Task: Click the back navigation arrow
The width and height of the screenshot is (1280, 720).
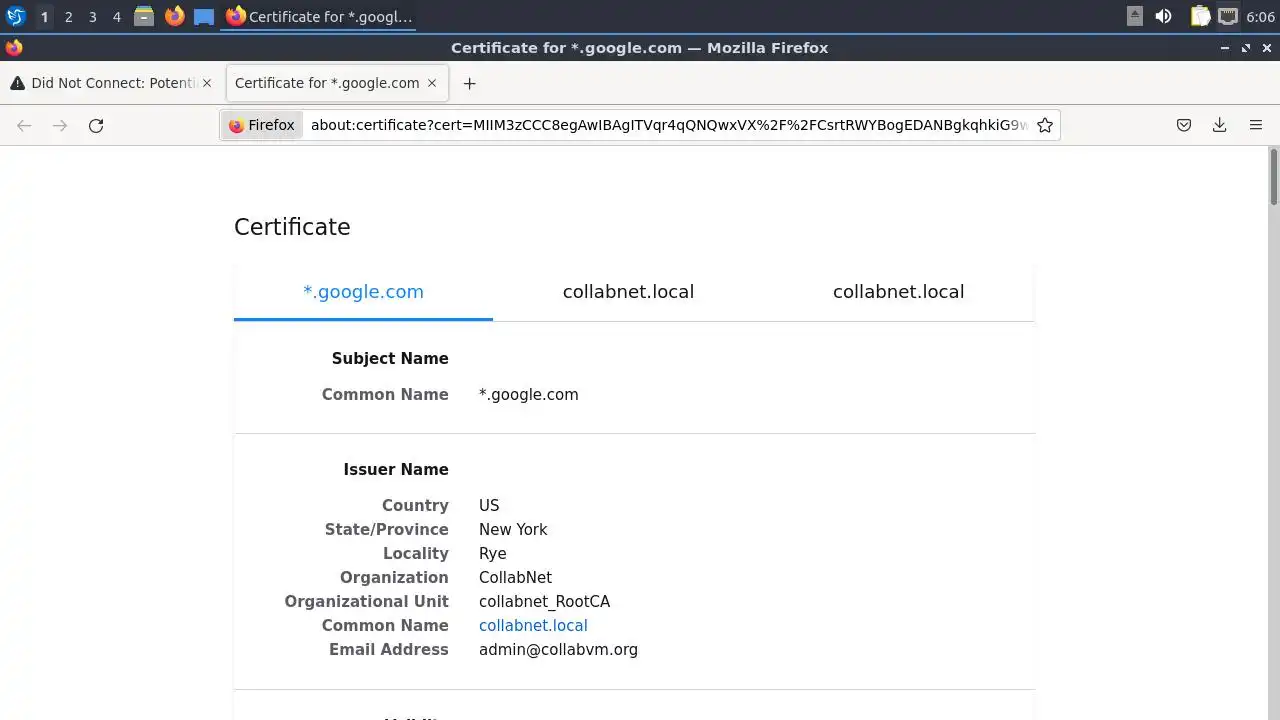Action: pos(24,125)
